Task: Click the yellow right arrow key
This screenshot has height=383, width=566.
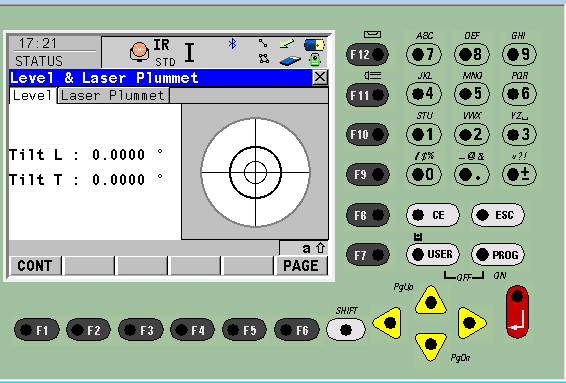Action: pyautogui.click(x=471, y=323)
